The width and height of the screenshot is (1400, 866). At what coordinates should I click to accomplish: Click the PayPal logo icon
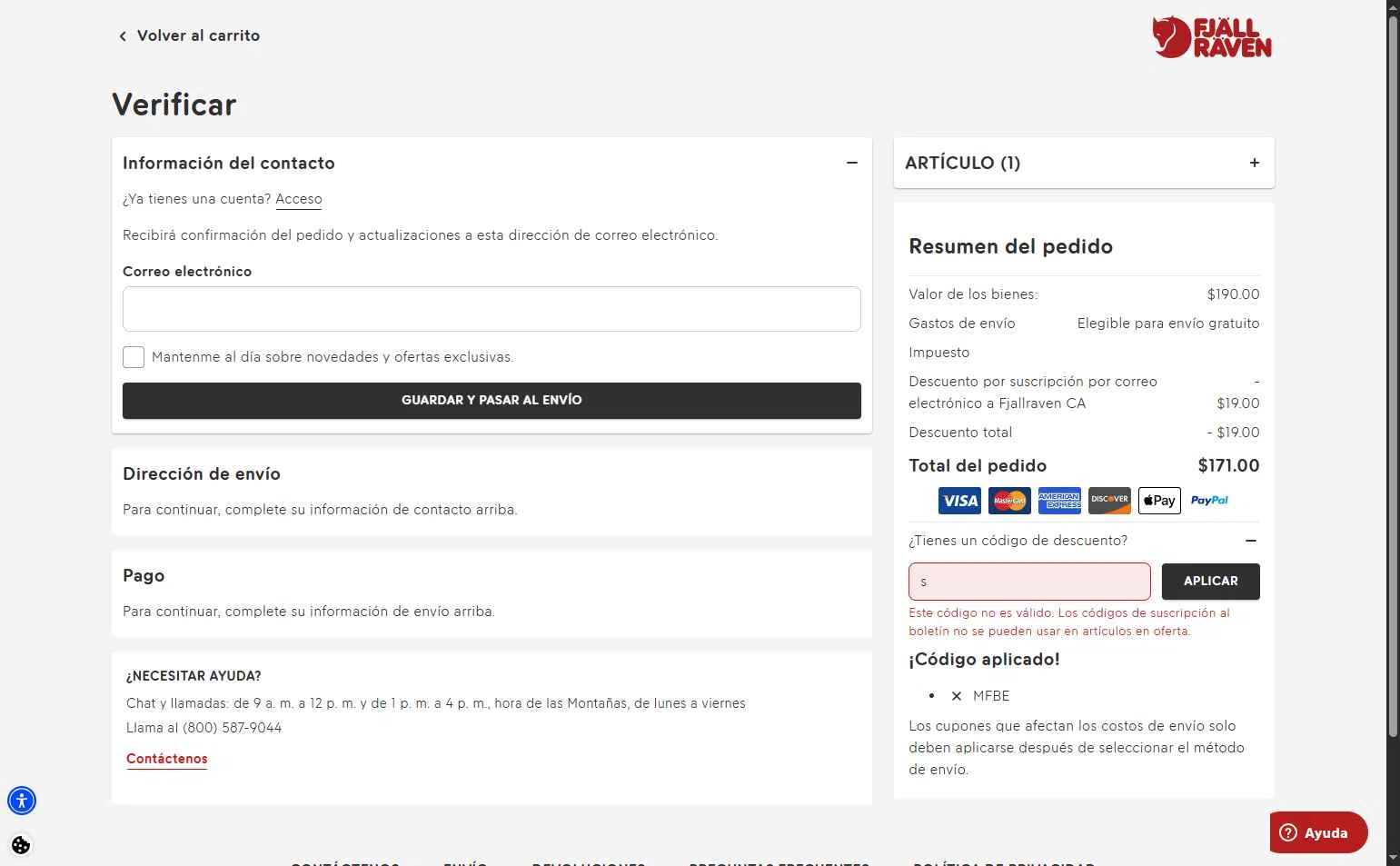coord(1209,501)
